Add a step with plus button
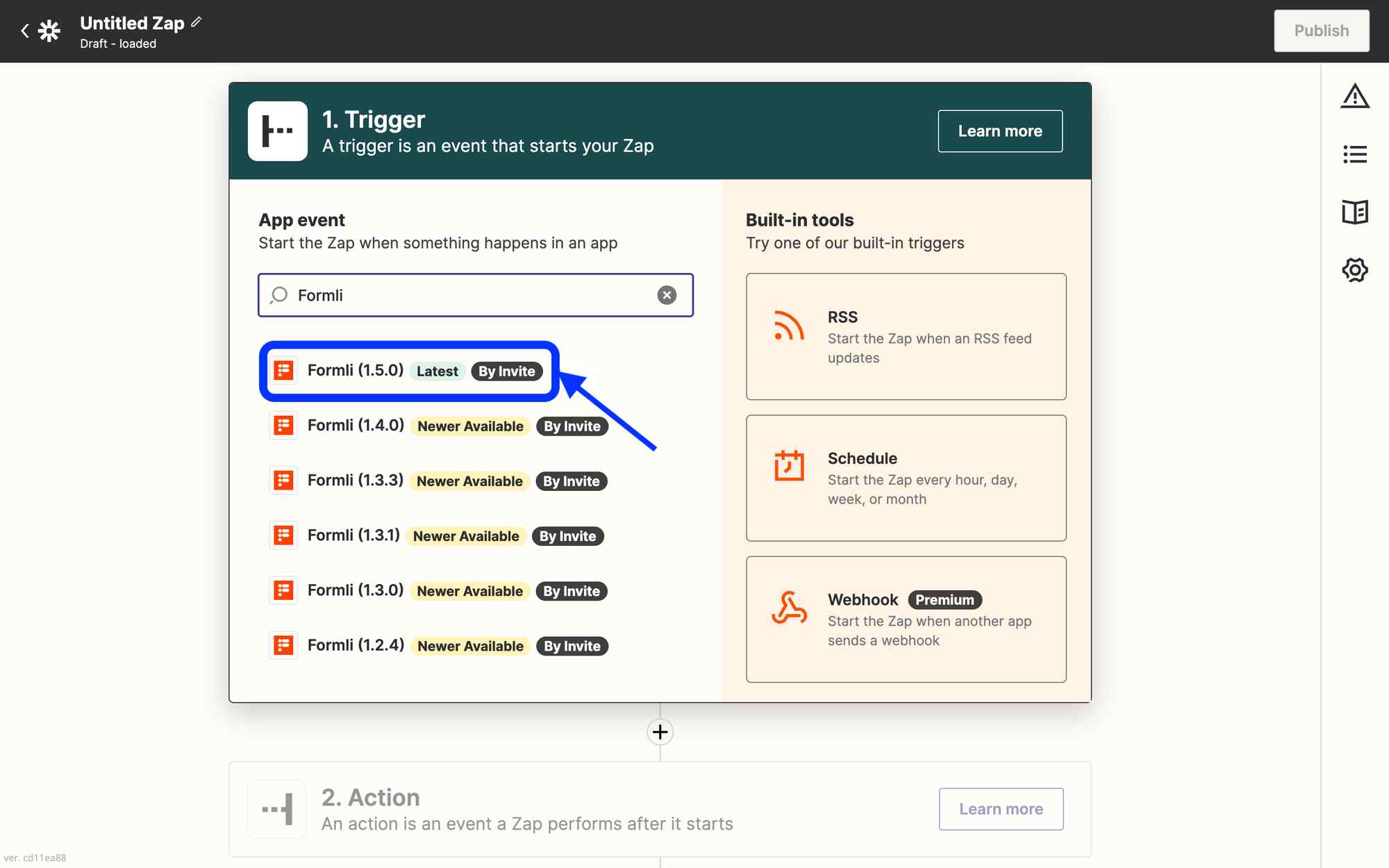The height and width of the screenshot is (868, 1389). 660,732
